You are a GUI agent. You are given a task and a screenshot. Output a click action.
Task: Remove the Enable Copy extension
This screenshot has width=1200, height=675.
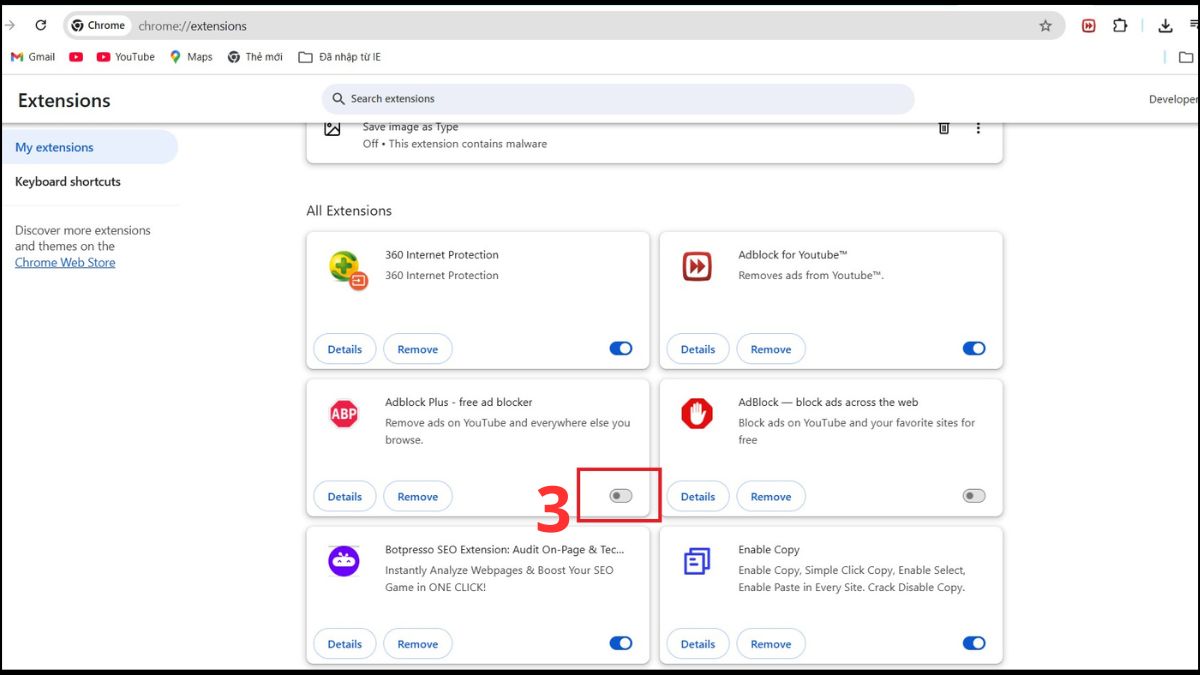[771, 643]
